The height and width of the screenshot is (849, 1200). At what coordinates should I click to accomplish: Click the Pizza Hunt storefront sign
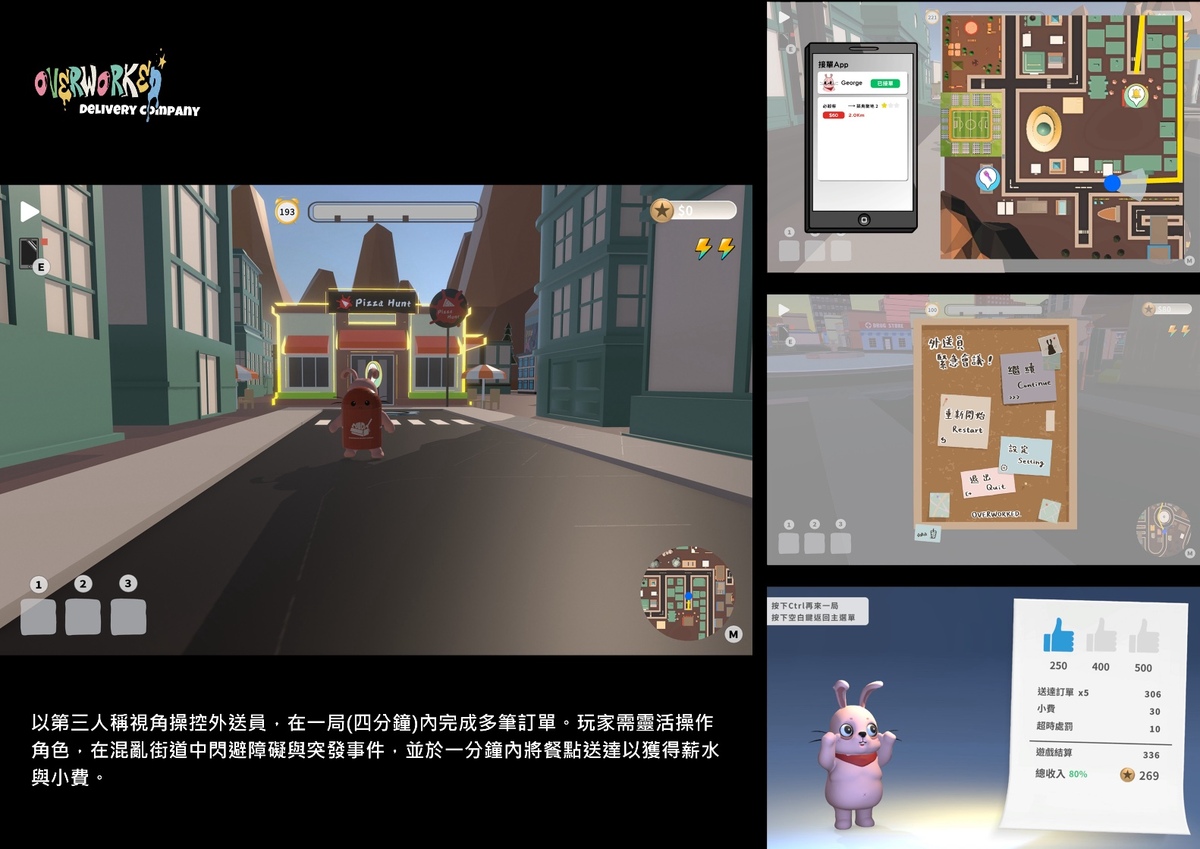[x=374, y=302]
